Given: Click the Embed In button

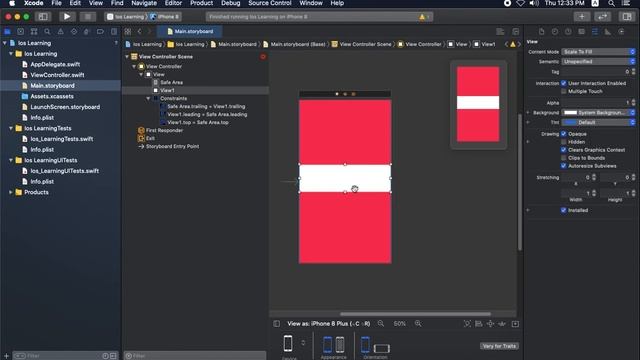Looking at the screenshot, I should tap(516, 324).
